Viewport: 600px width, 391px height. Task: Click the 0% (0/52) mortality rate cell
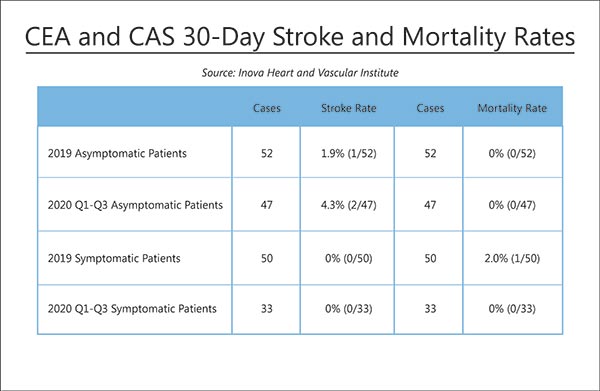pos(512,153)
